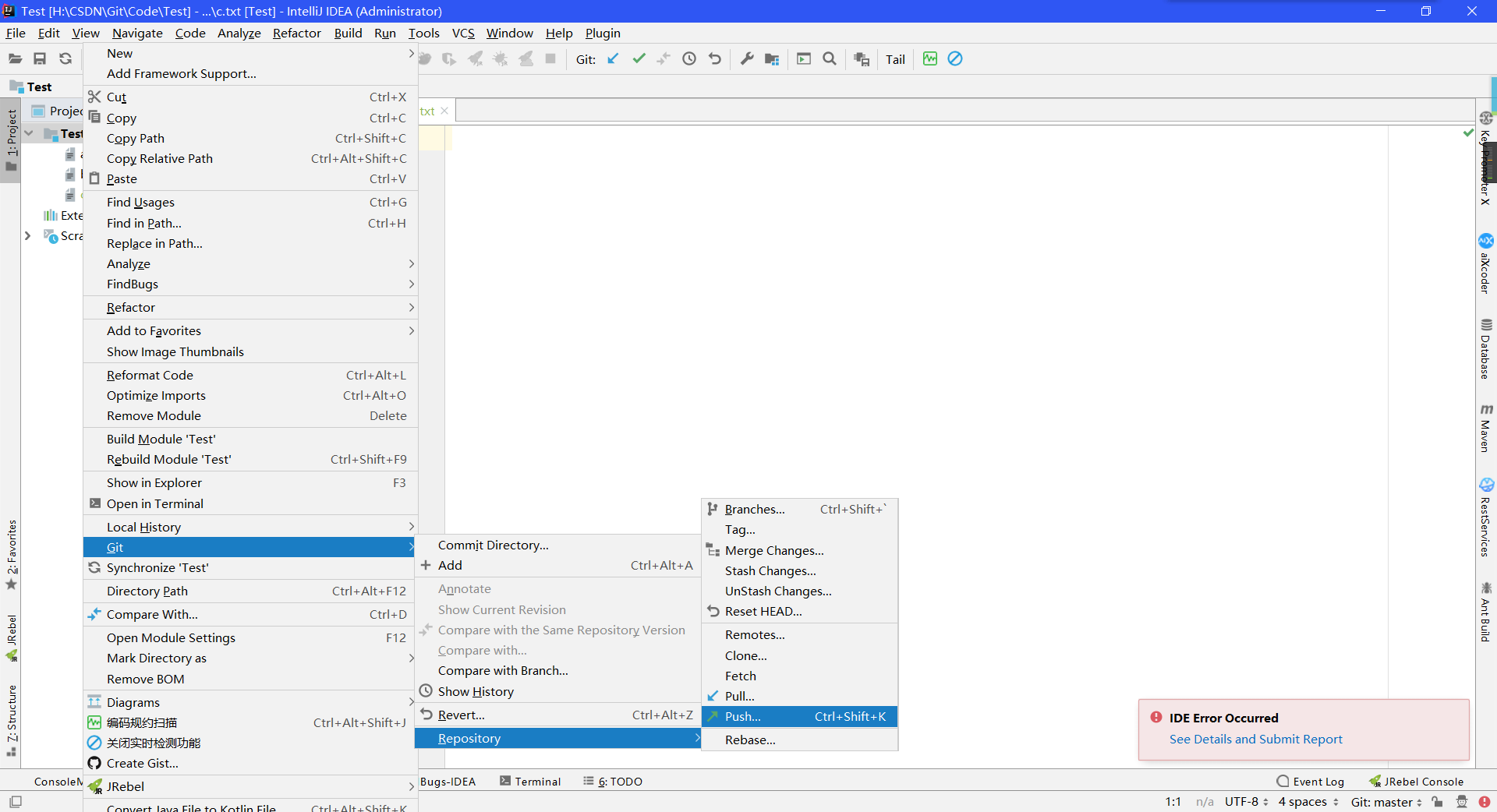Select Fetch in Repository submenu
This screenshot has height=812, width=1497.
coord(799,676)
